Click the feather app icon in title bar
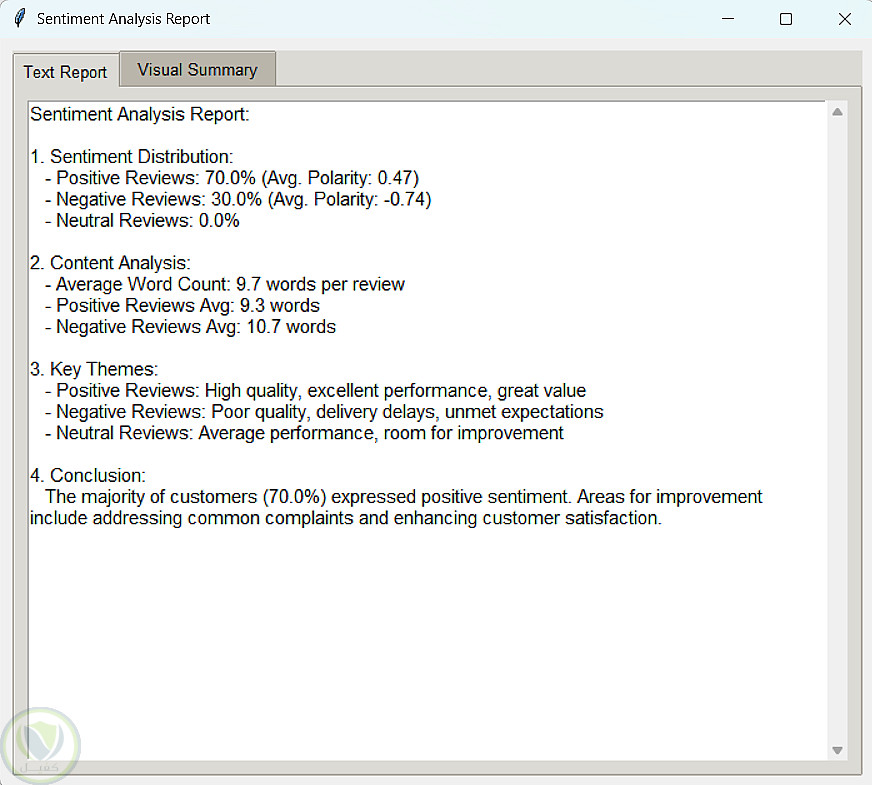This screenshot has height=785, width=872. click(x=19, y=18)
